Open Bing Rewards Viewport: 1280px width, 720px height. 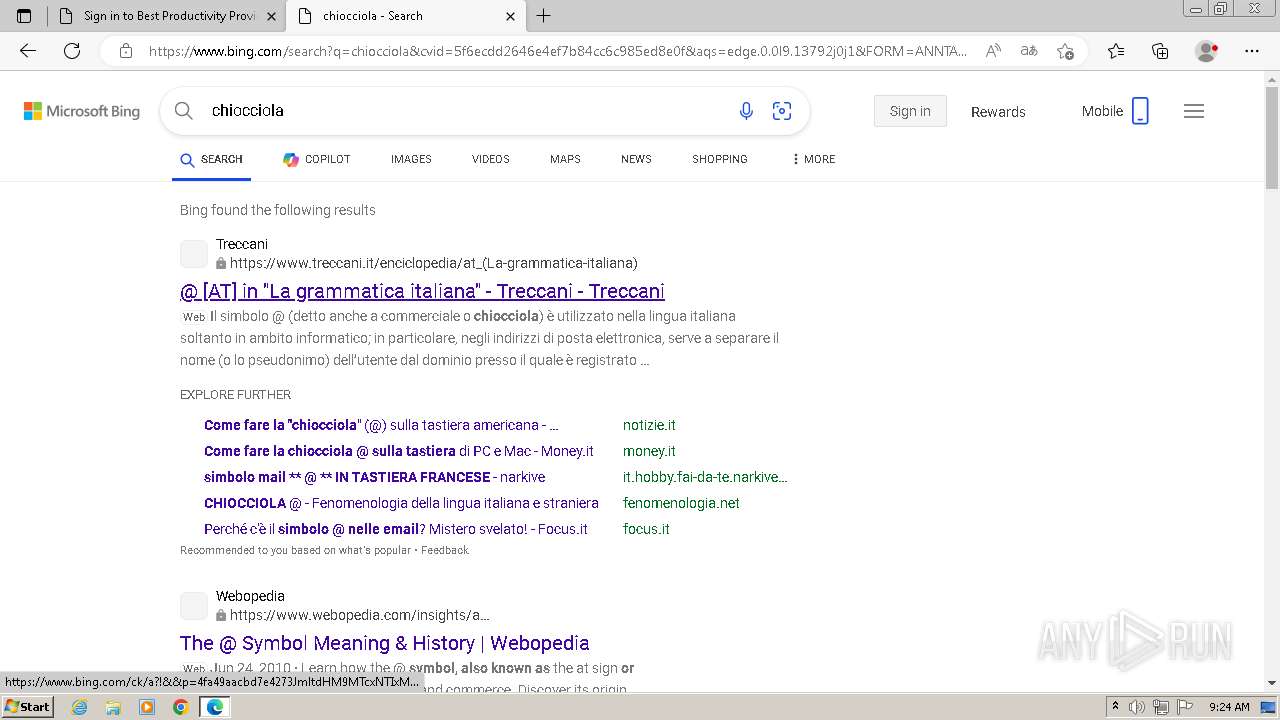(x=998, y=112)
